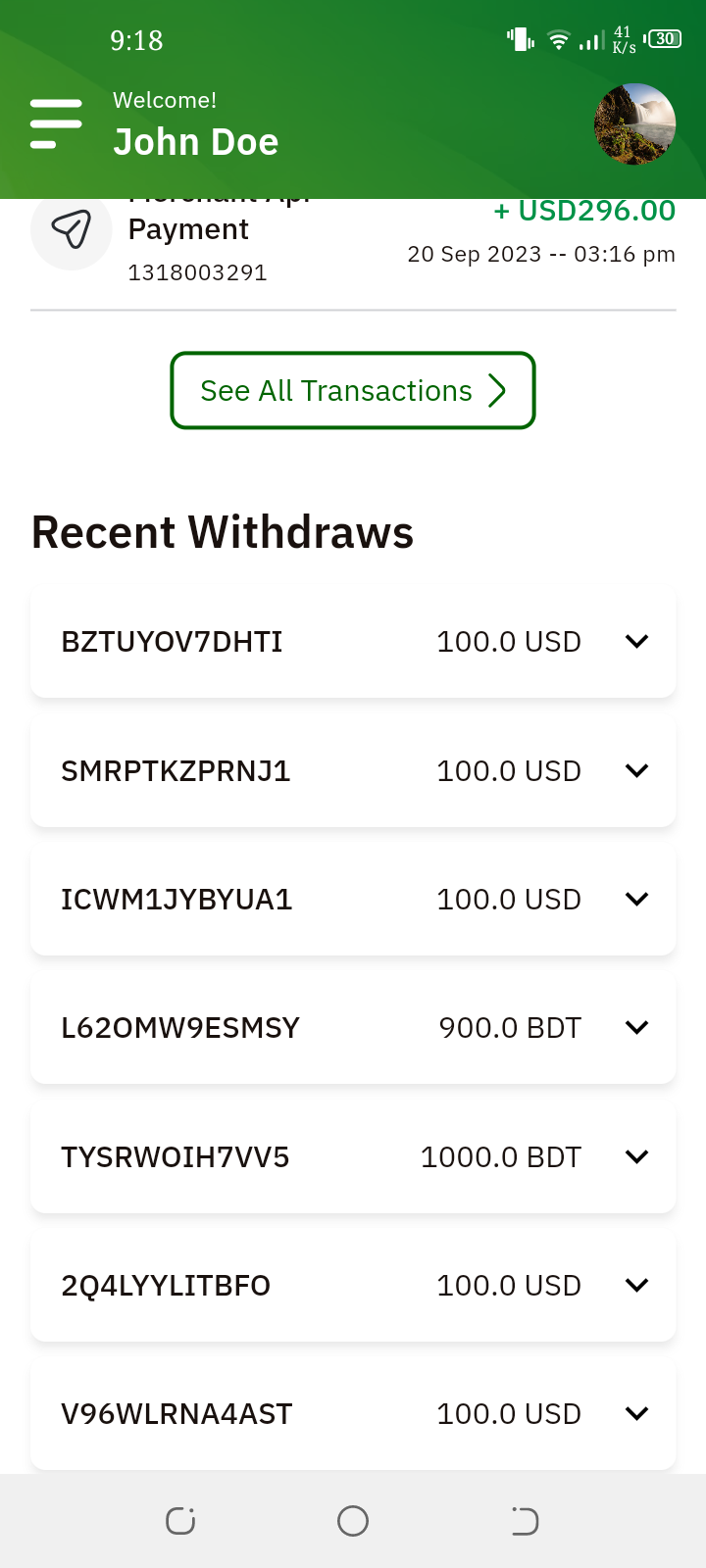This screenshot has width=706, height=1568.
Task: Tap the paper plane payment icon
Action: point(72,229)
